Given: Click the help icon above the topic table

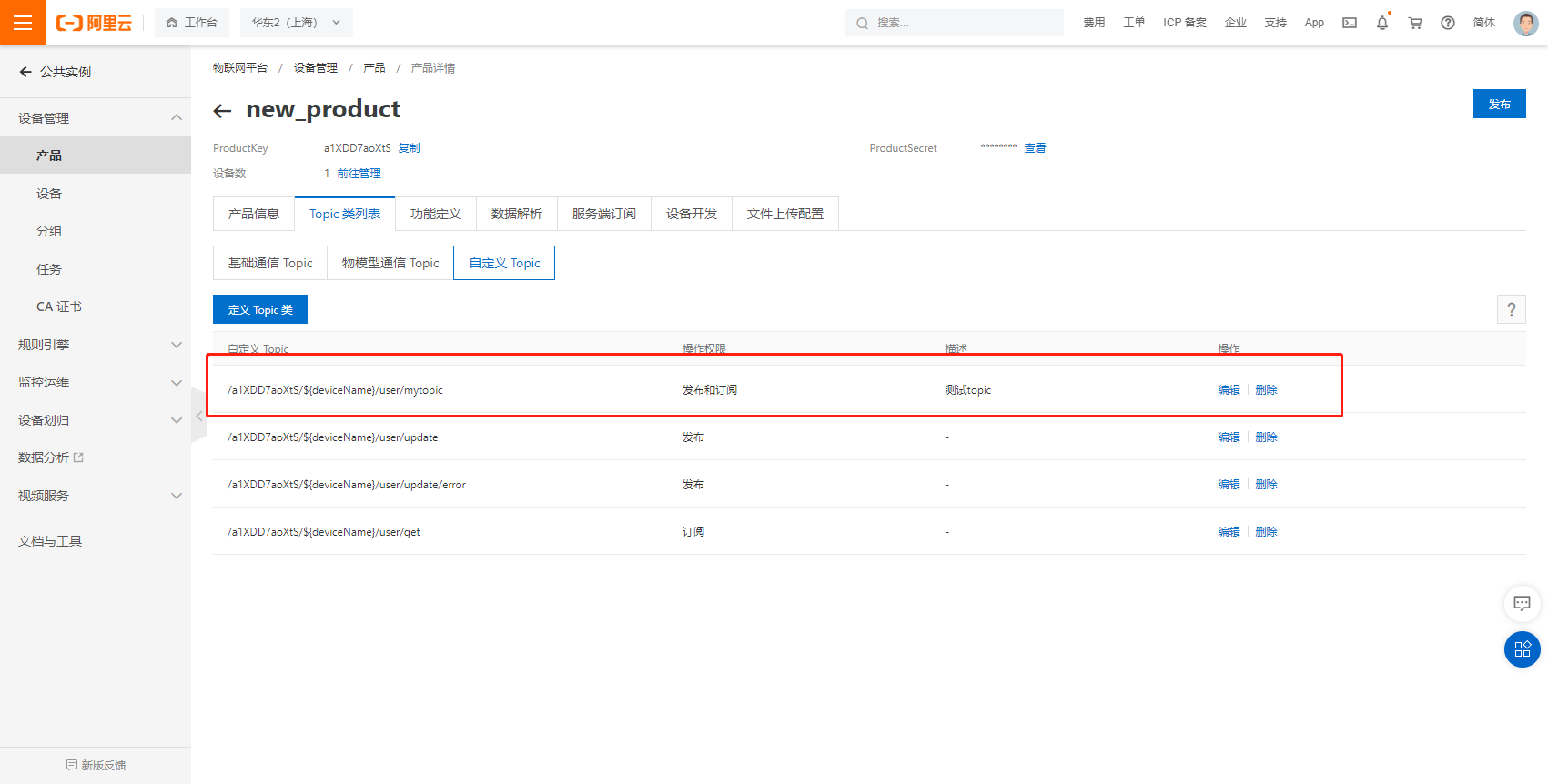Looking at the screenshot, I should pyautogui.click(x=1512, y=309).
